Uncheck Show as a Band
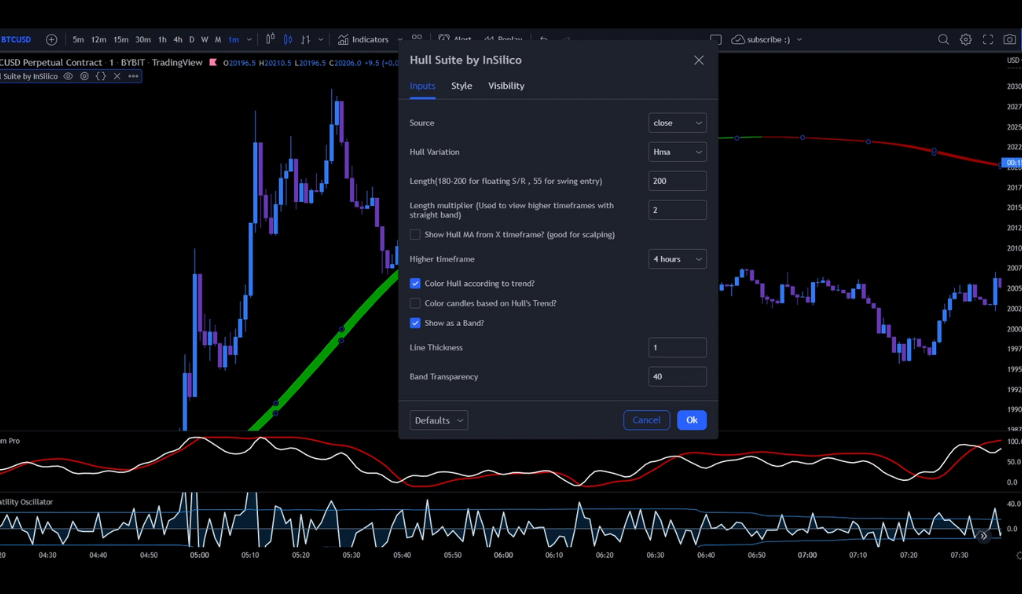 coord(415,323)
